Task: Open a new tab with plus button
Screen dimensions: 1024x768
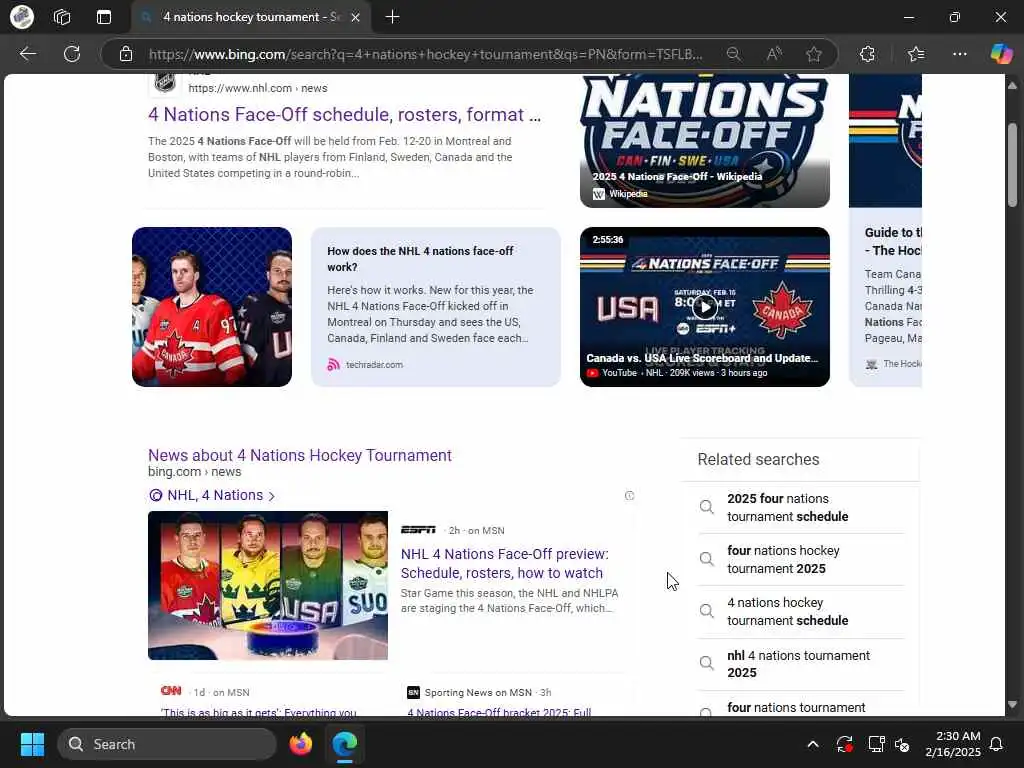Action: point(392,17)
